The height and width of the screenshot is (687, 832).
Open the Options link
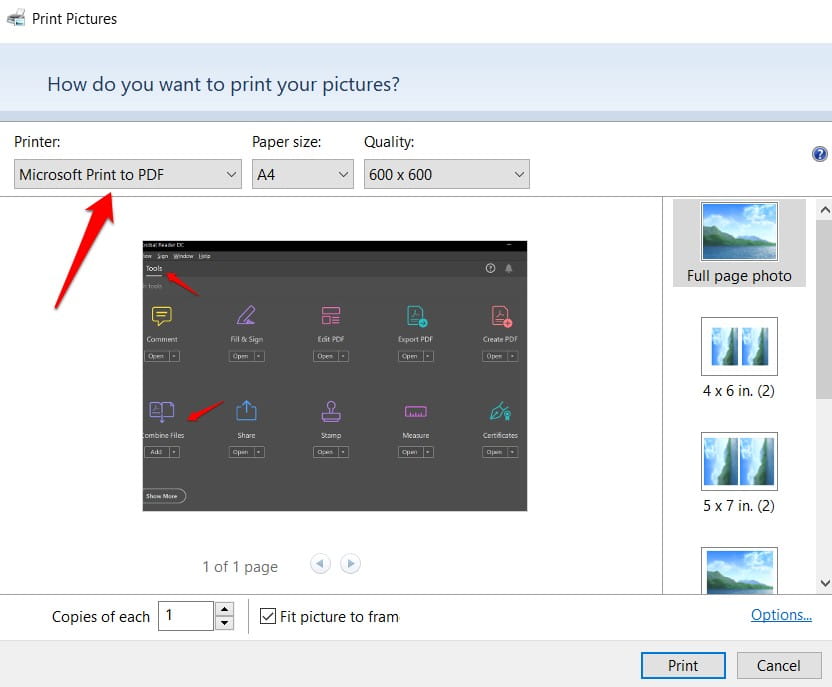tap(781, 614)
